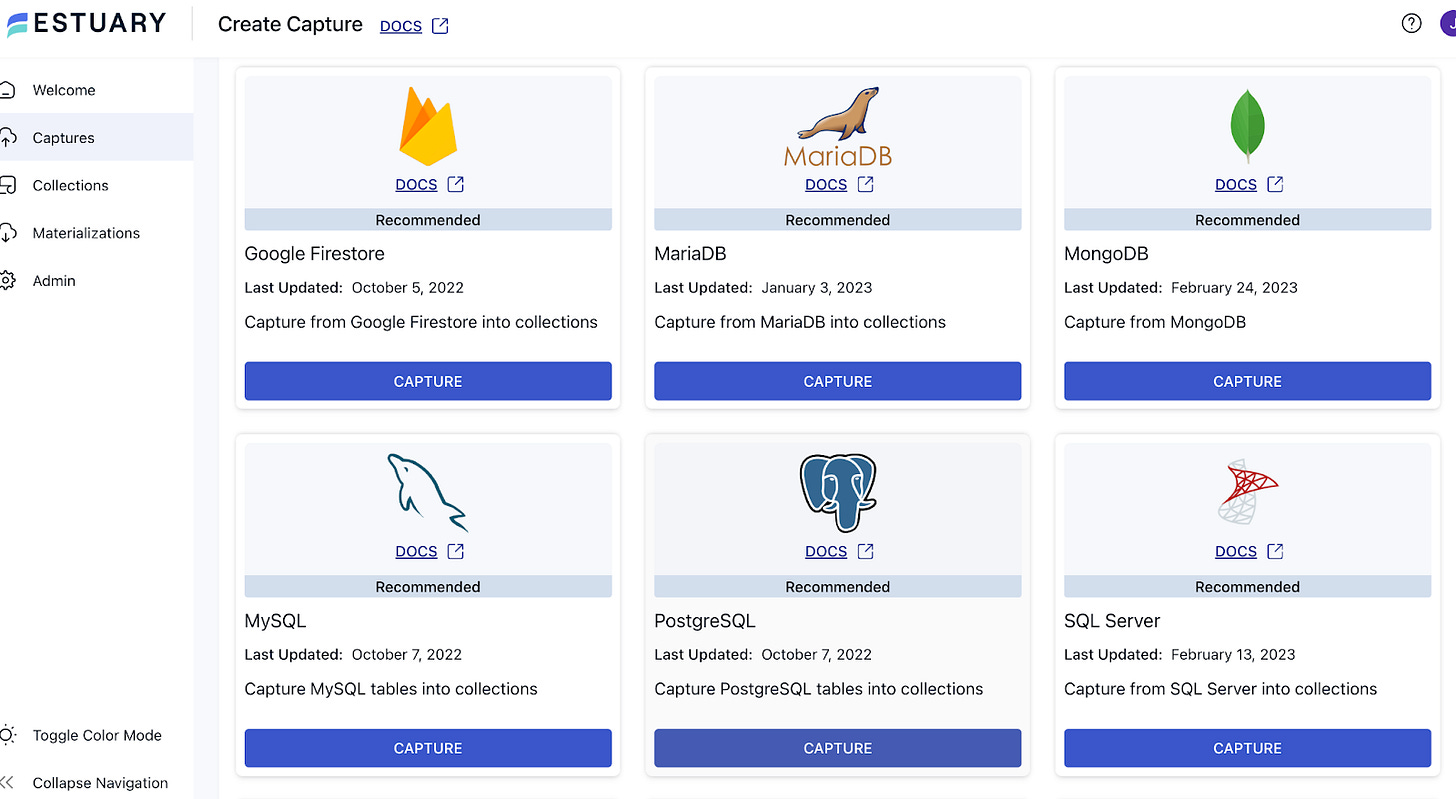Go to the Welcome page
Screen dimensions: 1456x799
64,90
